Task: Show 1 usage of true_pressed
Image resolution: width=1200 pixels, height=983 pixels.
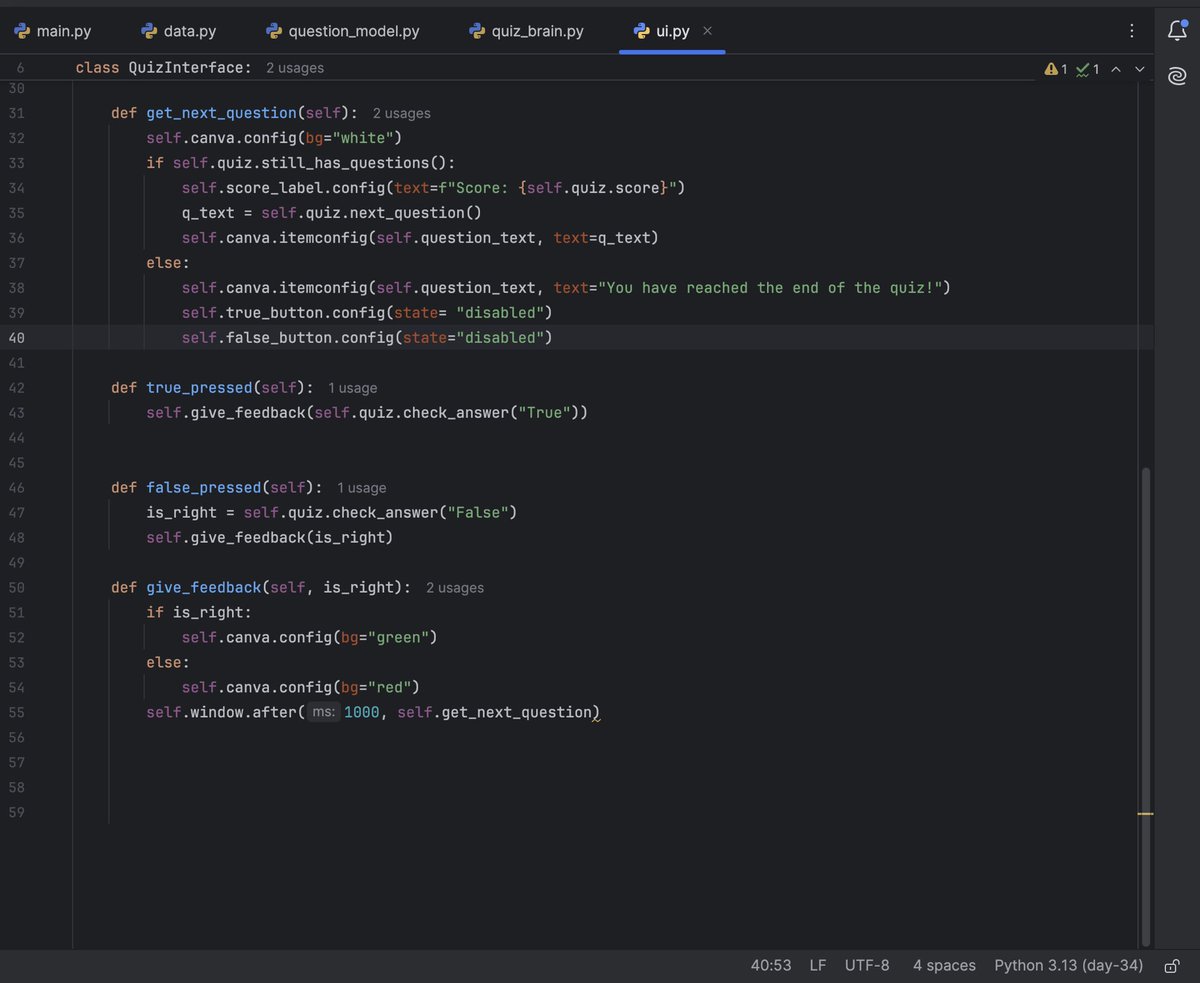Action: coord(353,388)
